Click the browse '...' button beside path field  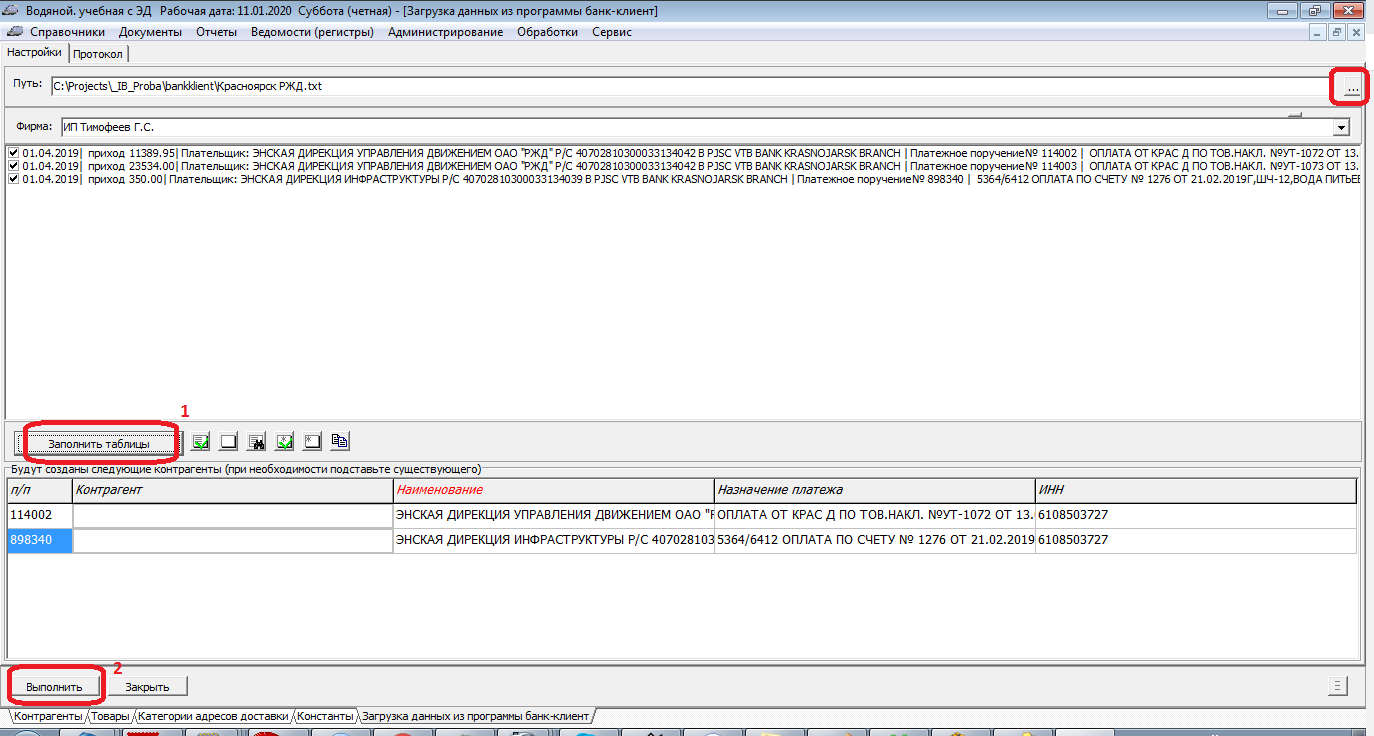click(1352, 88)
